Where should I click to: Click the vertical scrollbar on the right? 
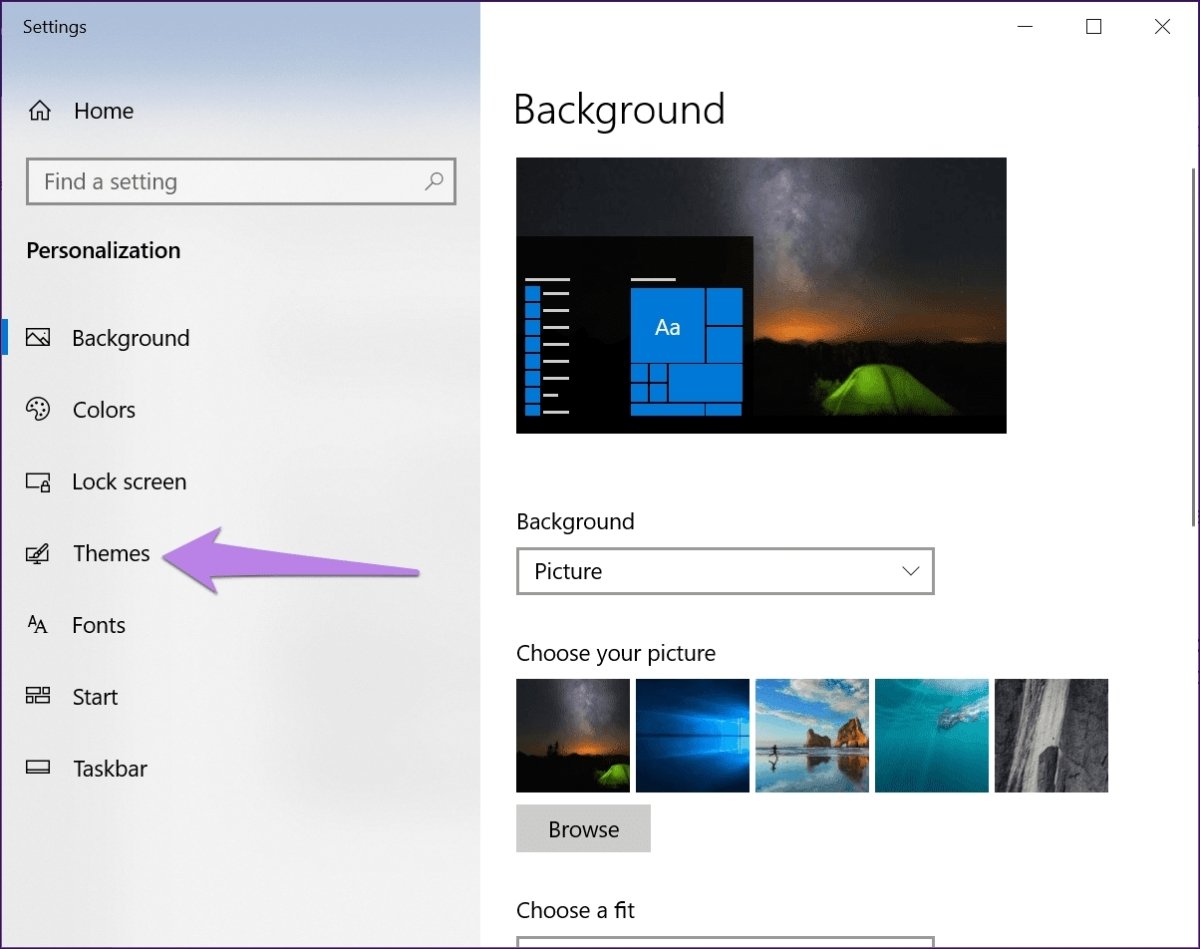click(1192, 345)
